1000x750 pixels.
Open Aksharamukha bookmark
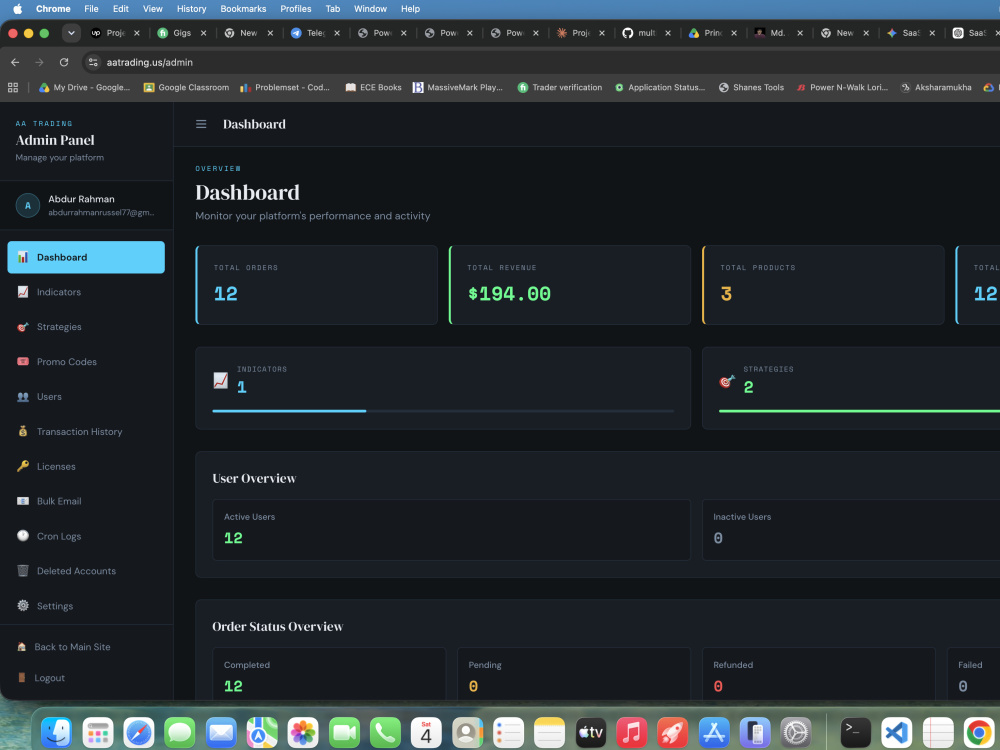coord(936,87)
